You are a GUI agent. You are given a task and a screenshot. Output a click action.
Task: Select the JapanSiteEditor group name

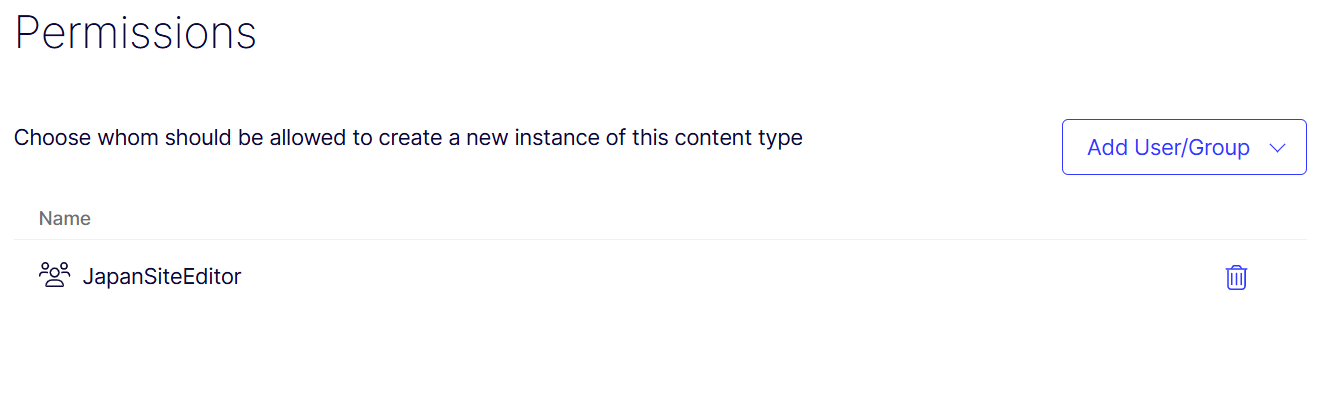(x=162, y=276)
